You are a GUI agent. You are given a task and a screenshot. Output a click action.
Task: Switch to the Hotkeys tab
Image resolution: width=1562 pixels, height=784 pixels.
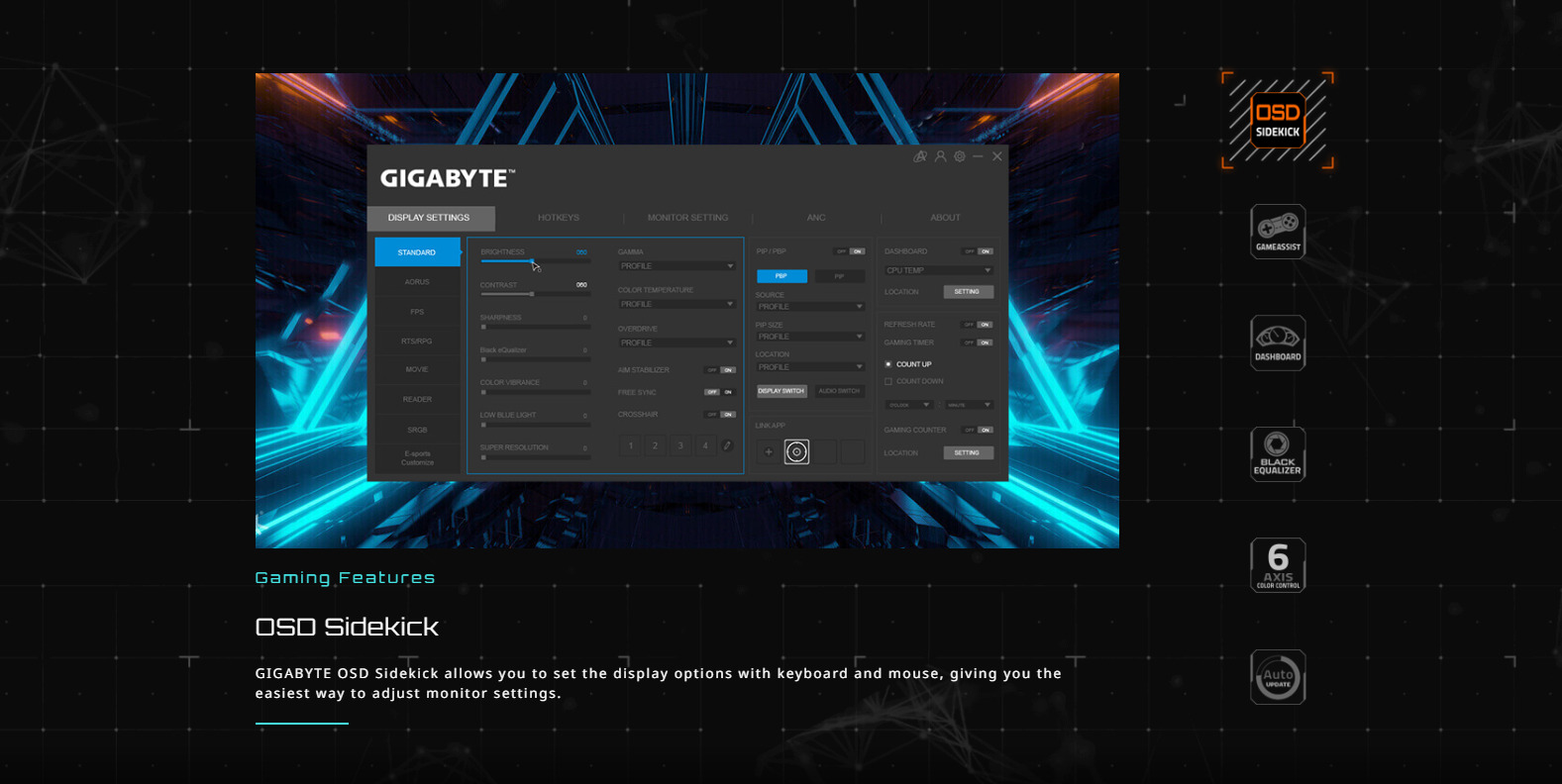[559, 218]
